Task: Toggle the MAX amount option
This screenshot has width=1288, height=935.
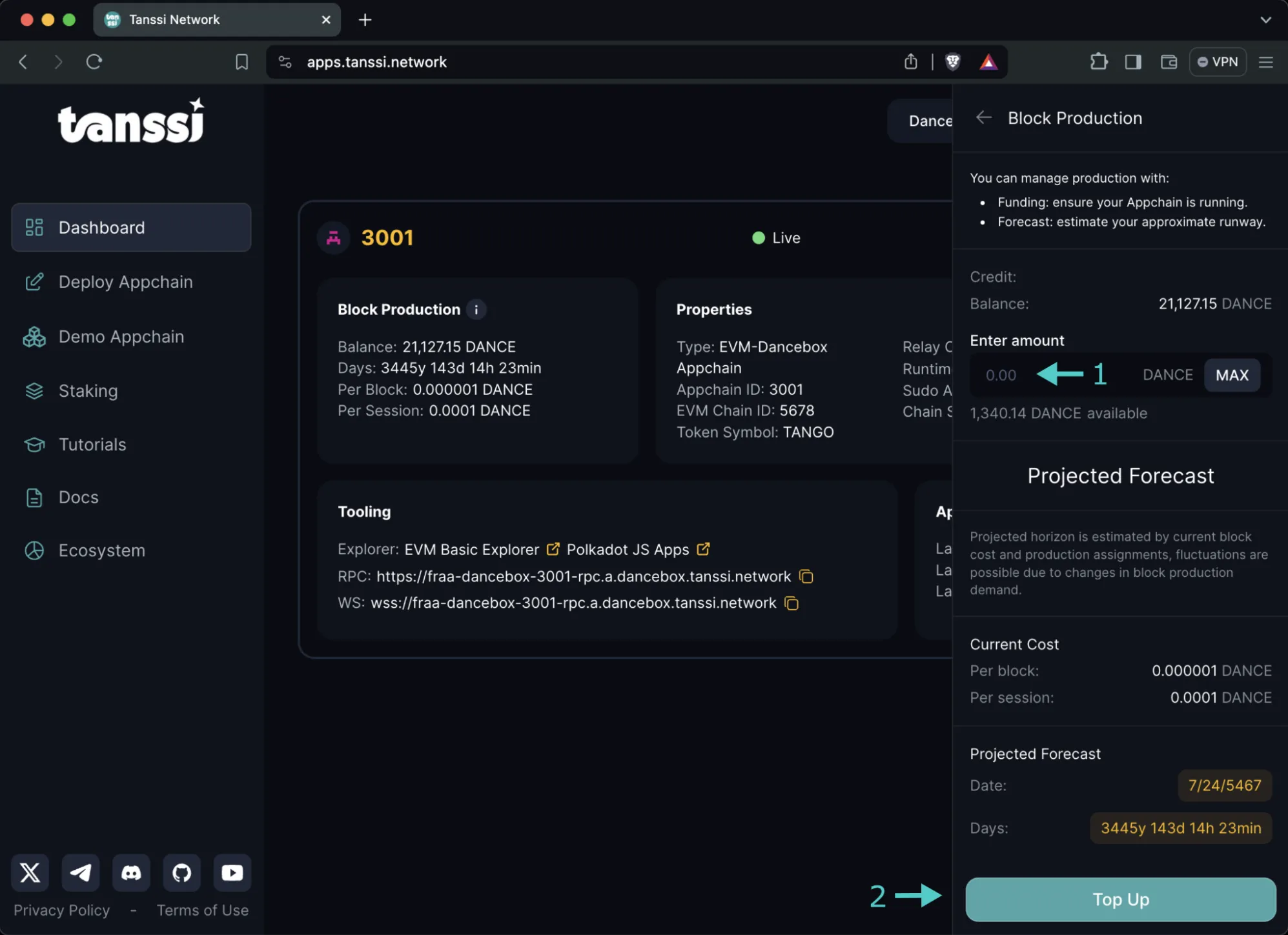Action: [x=1231, y=375]
